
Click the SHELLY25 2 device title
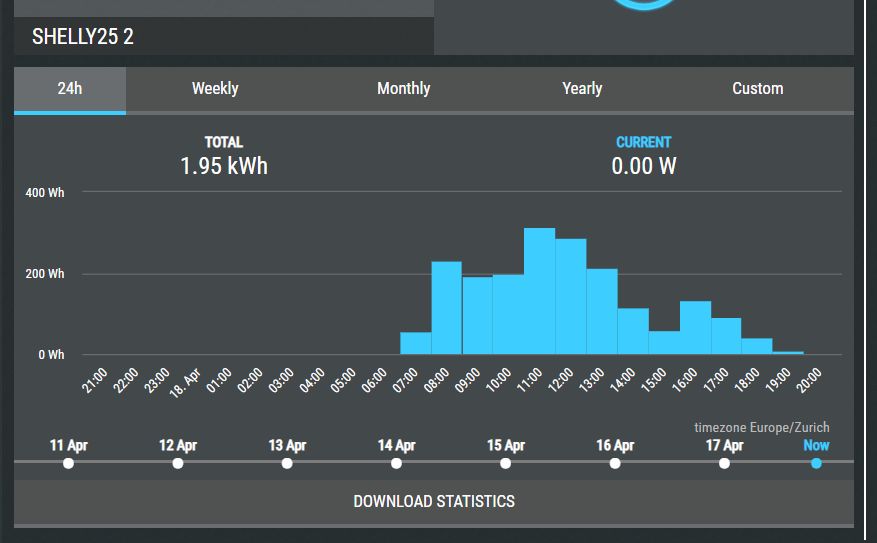83,37
